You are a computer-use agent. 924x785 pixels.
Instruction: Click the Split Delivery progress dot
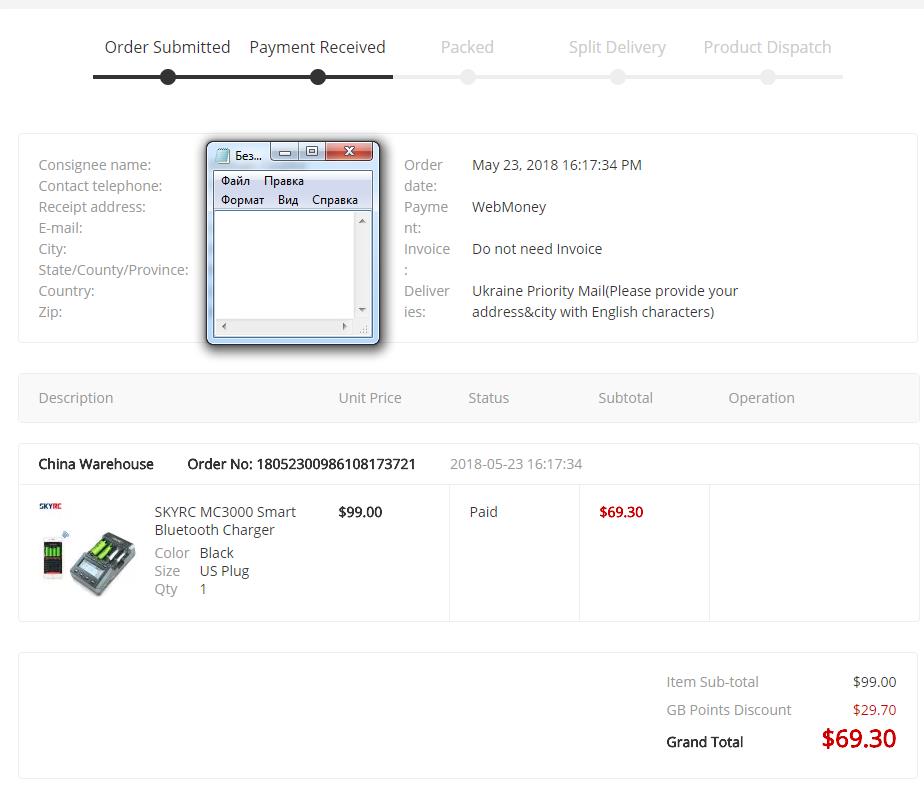[x=618, y=77]
